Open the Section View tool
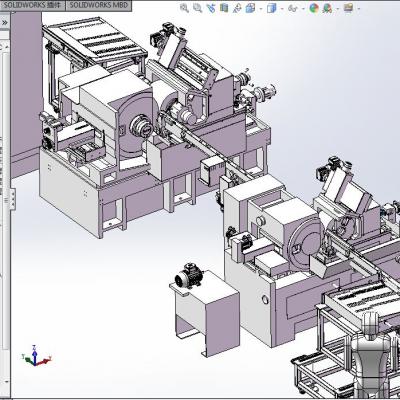Viewport: 400px width, 400px height. [224, 8]
